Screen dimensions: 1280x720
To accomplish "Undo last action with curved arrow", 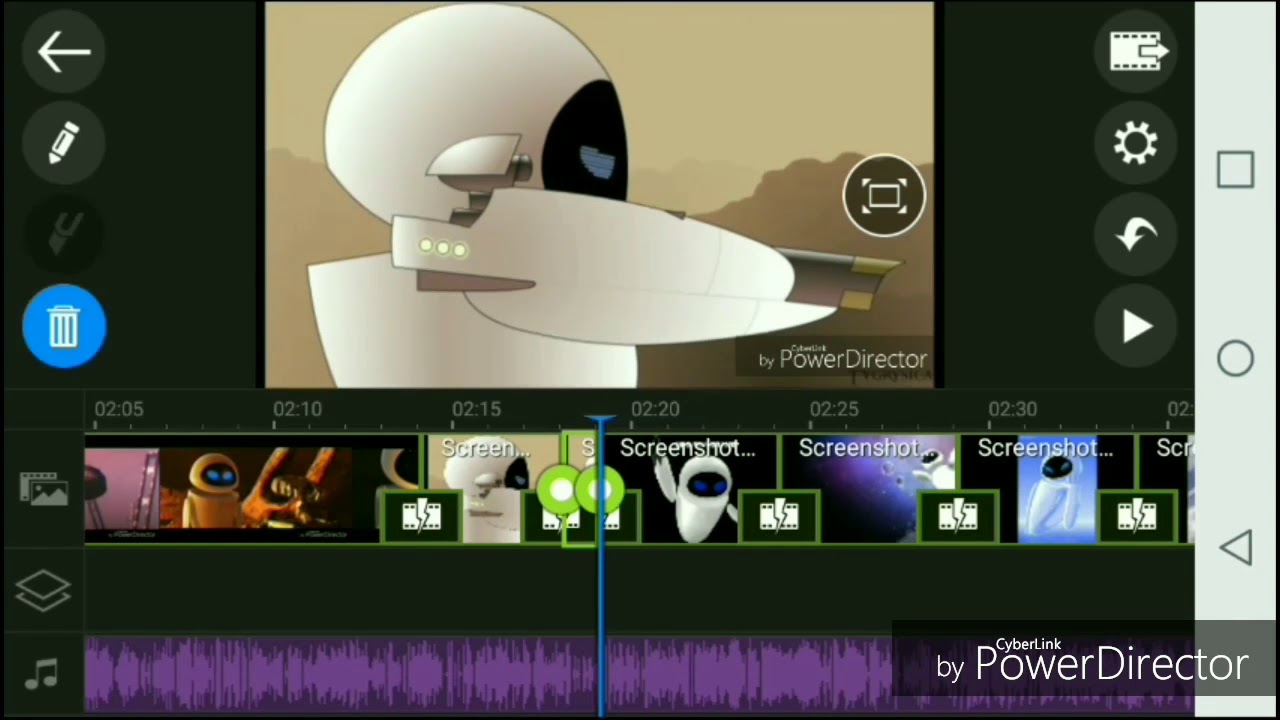I will coord(1136,235).
